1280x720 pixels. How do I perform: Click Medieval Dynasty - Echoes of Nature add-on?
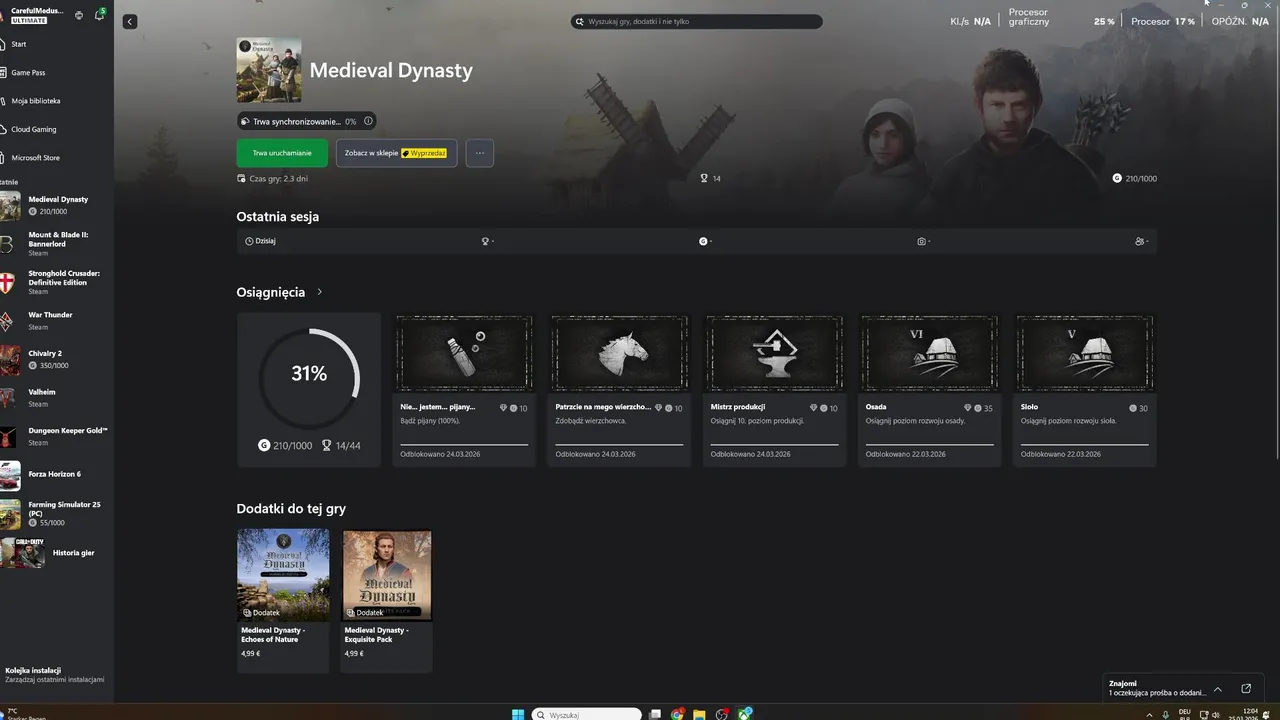click(283, 600)
